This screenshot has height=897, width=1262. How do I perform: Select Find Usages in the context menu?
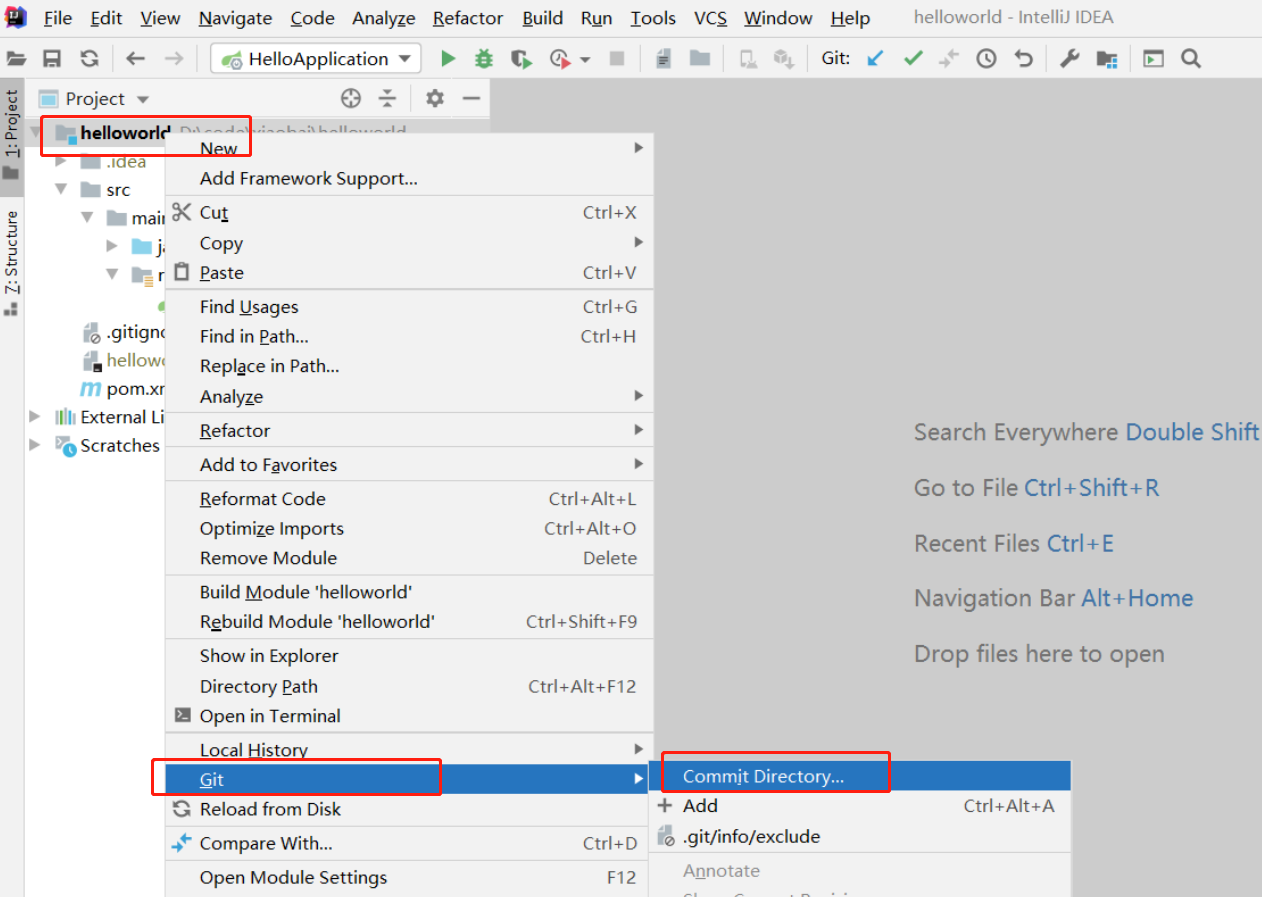pyautogui.click(x=409, y=307)
